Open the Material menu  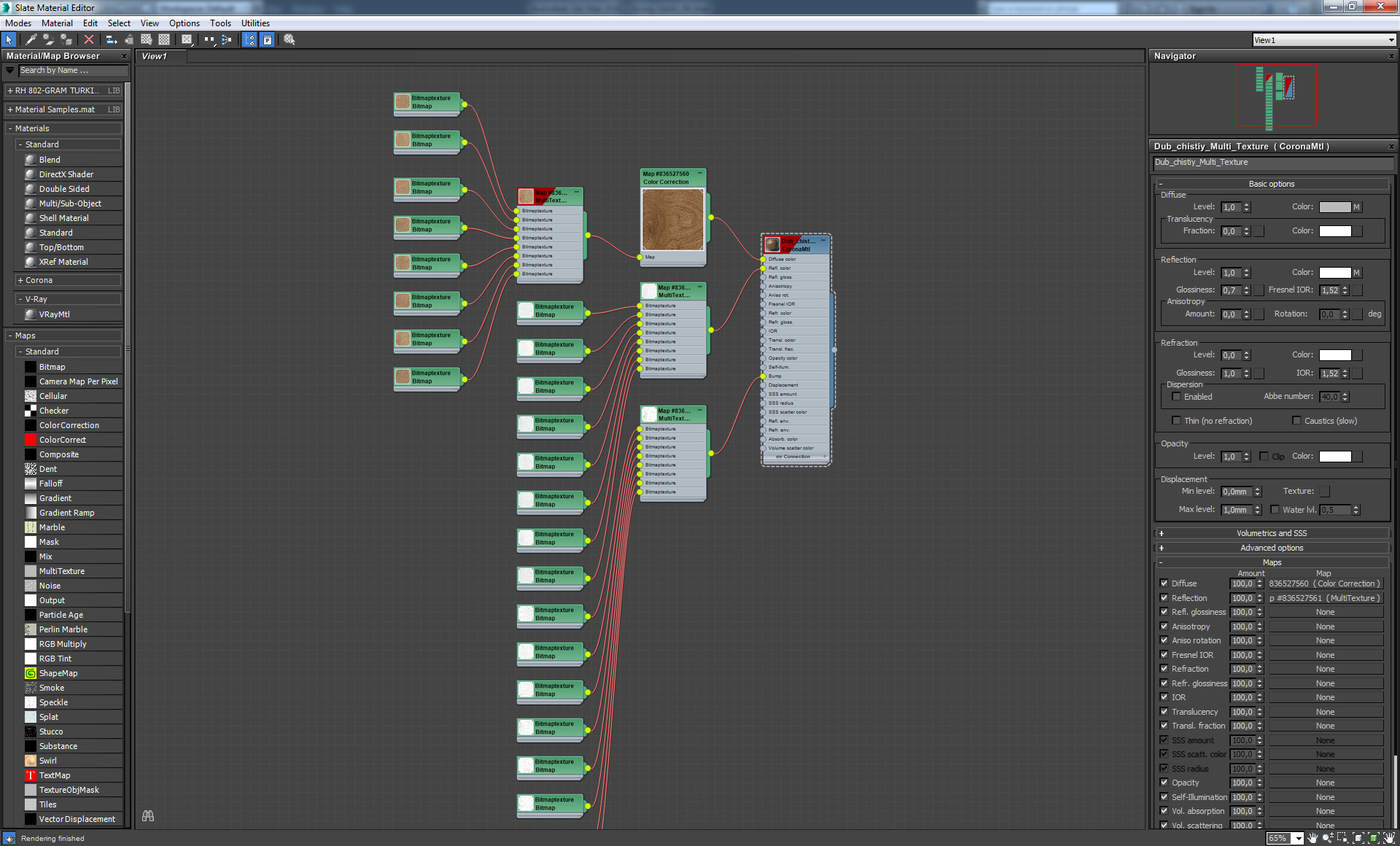click(x=57, y=22)
